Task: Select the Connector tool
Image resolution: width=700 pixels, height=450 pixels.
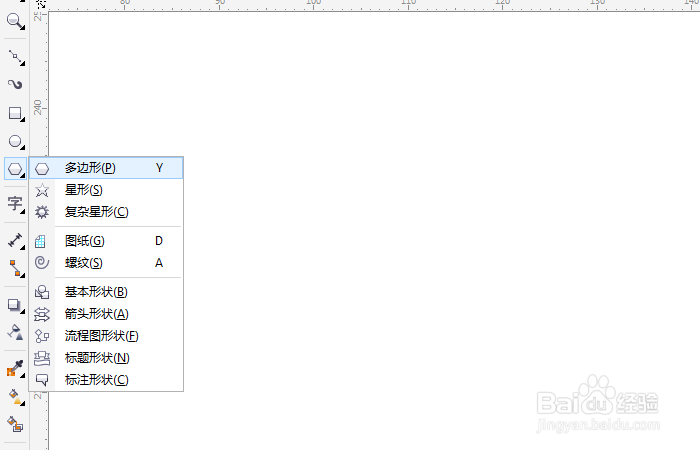Action: (x=15, y=268)
